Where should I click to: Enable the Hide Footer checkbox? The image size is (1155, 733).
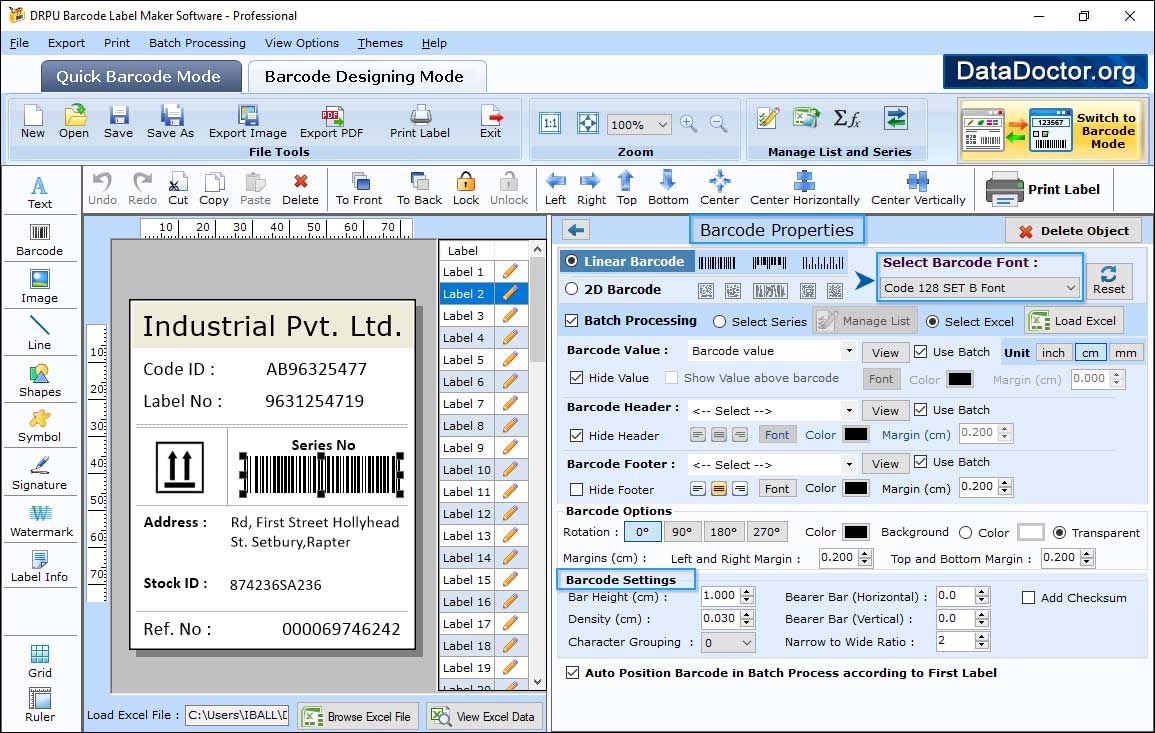577,490
